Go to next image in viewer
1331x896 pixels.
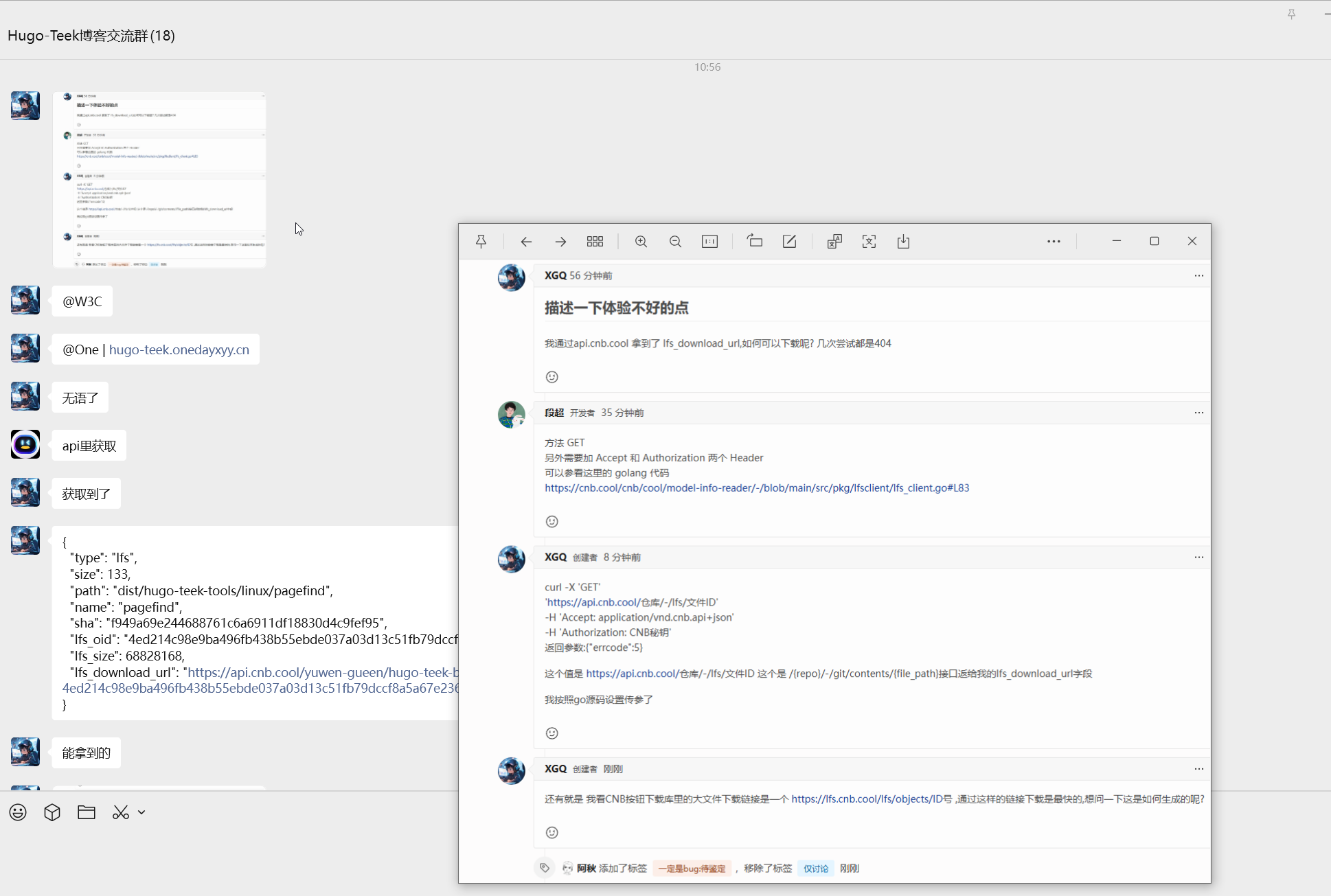560,242
